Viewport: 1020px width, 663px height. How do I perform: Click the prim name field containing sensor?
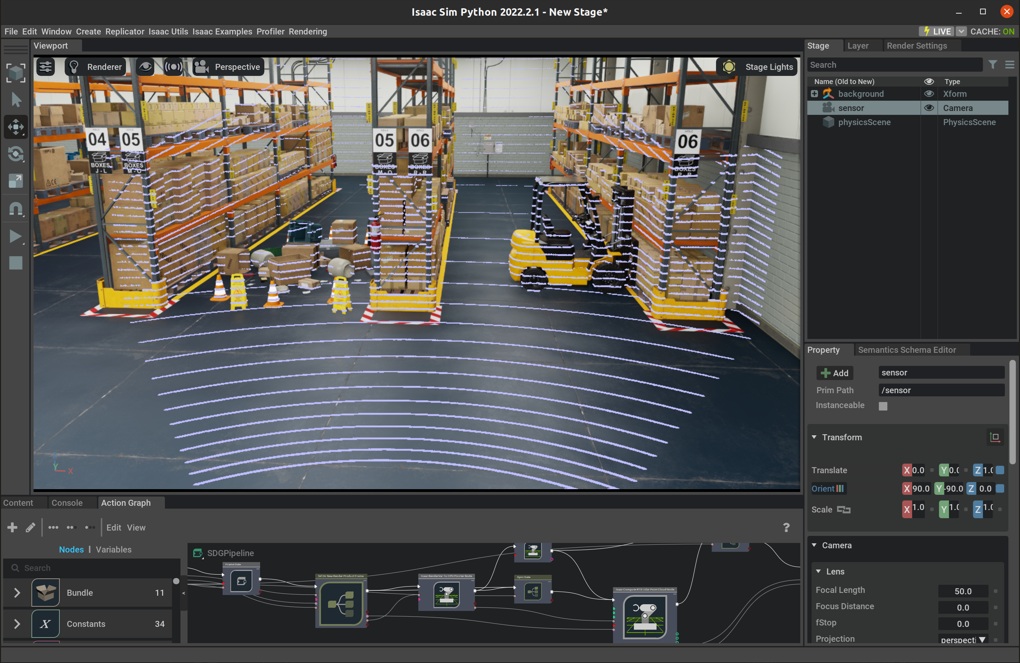pos(941,373)
